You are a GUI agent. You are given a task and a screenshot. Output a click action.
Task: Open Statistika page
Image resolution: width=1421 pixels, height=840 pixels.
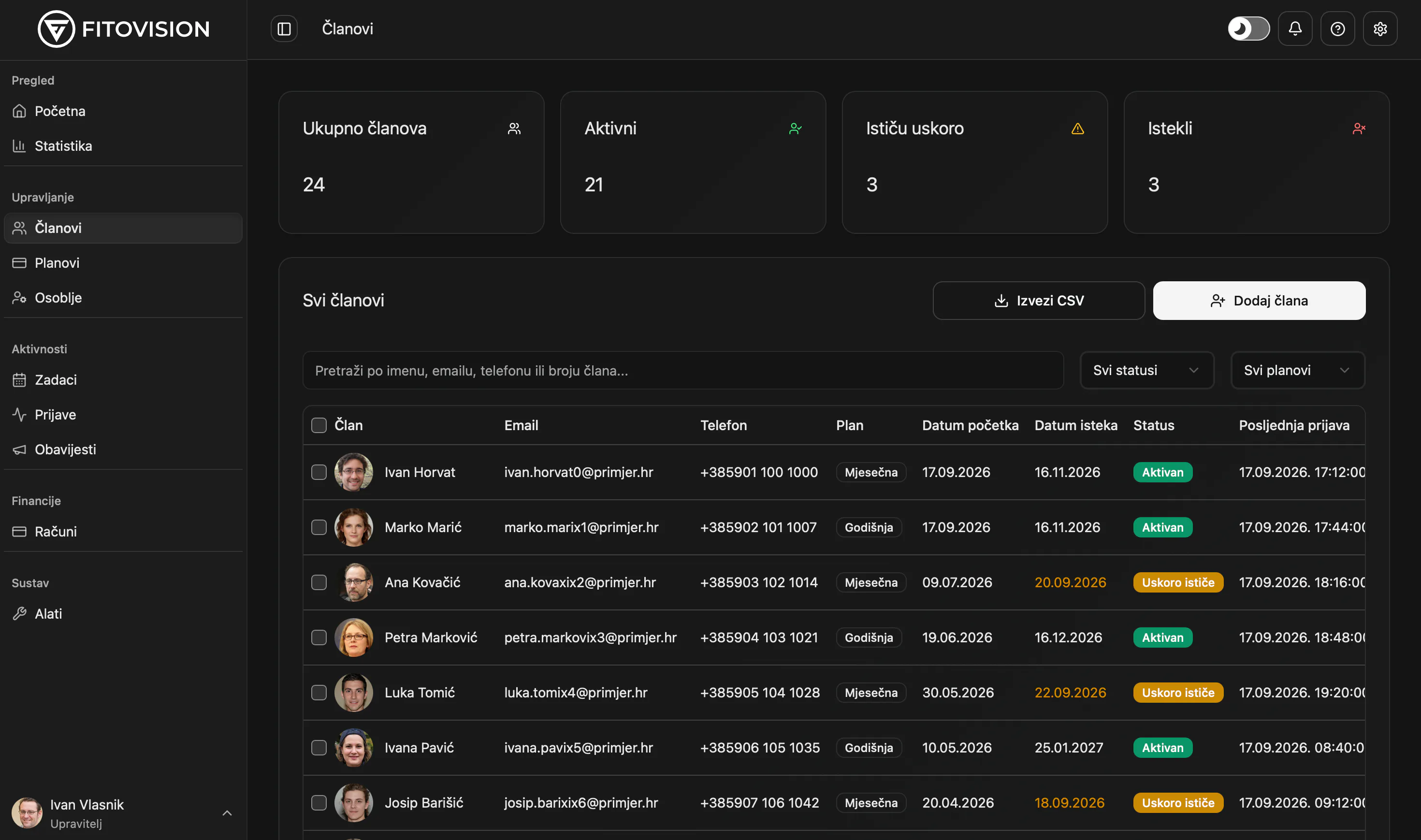(123, 146)
